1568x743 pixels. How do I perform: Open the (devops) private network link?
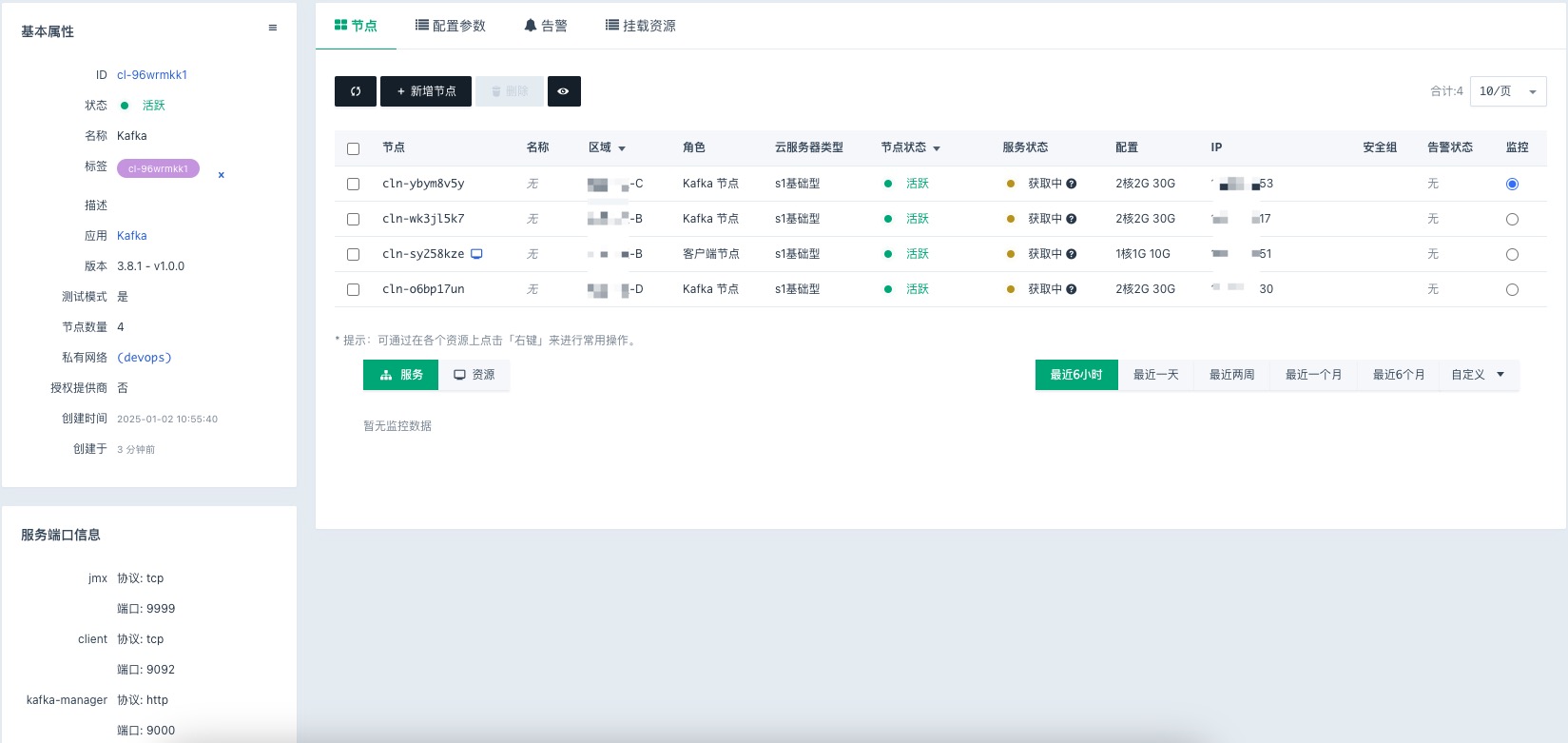[145, 358]
